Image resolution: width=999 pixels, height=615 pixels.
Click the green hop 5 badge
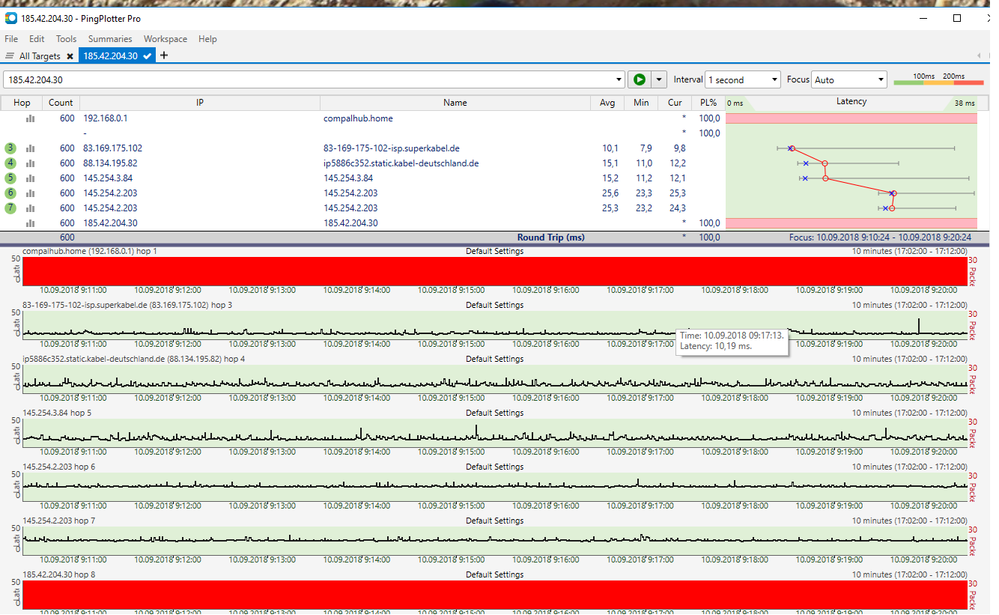tap(10, 178)
